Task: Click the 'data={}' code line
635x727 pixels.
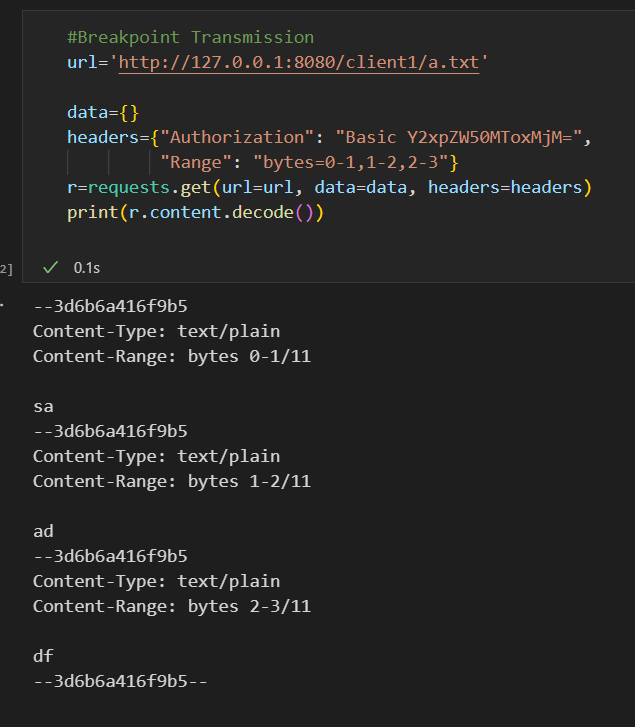Action: pyautogui.click(x=103, y=112)
